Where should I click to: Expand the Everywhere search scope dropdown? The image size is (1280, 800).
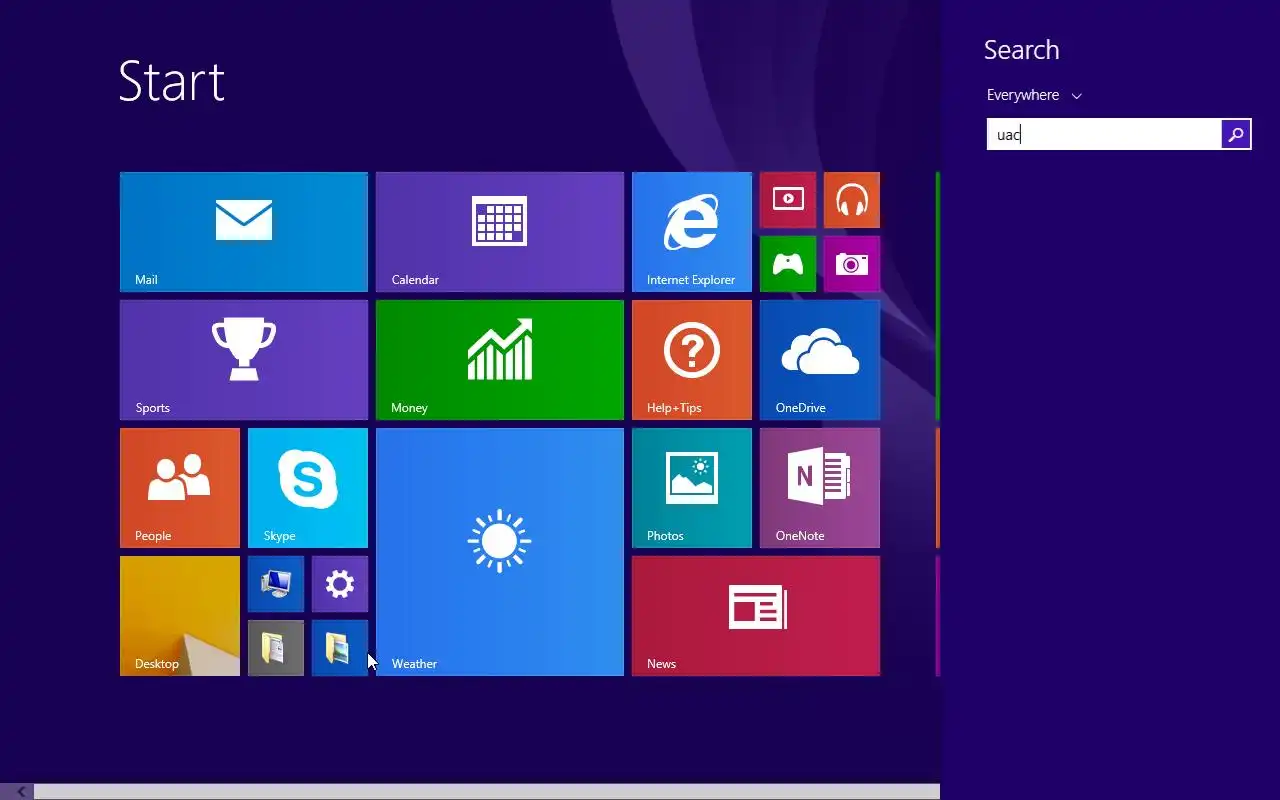pos(1034,95)
